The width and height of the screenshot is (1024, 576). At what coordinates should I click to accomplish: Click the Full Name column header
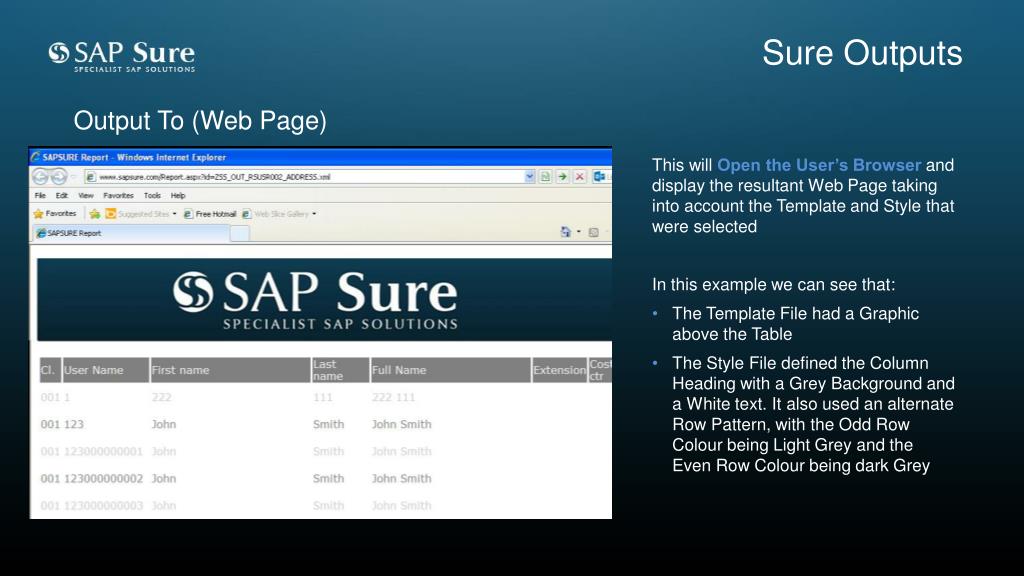pyautogui.click(x=451, y=370)
